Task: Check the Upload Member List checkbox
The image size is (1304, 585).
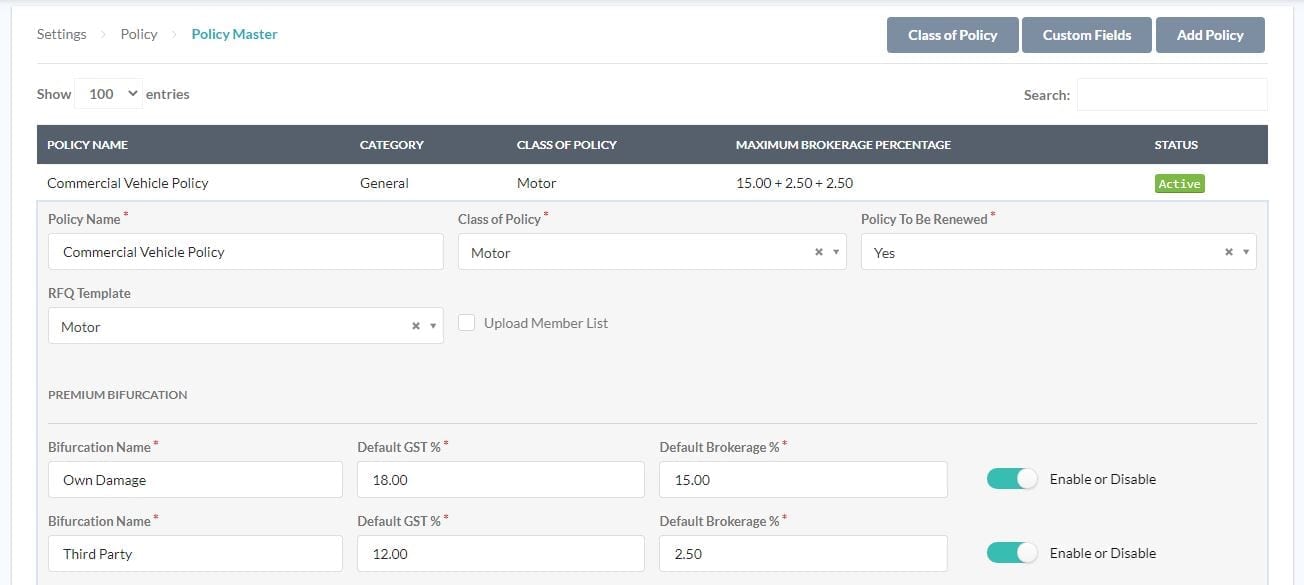Action: 467,322
